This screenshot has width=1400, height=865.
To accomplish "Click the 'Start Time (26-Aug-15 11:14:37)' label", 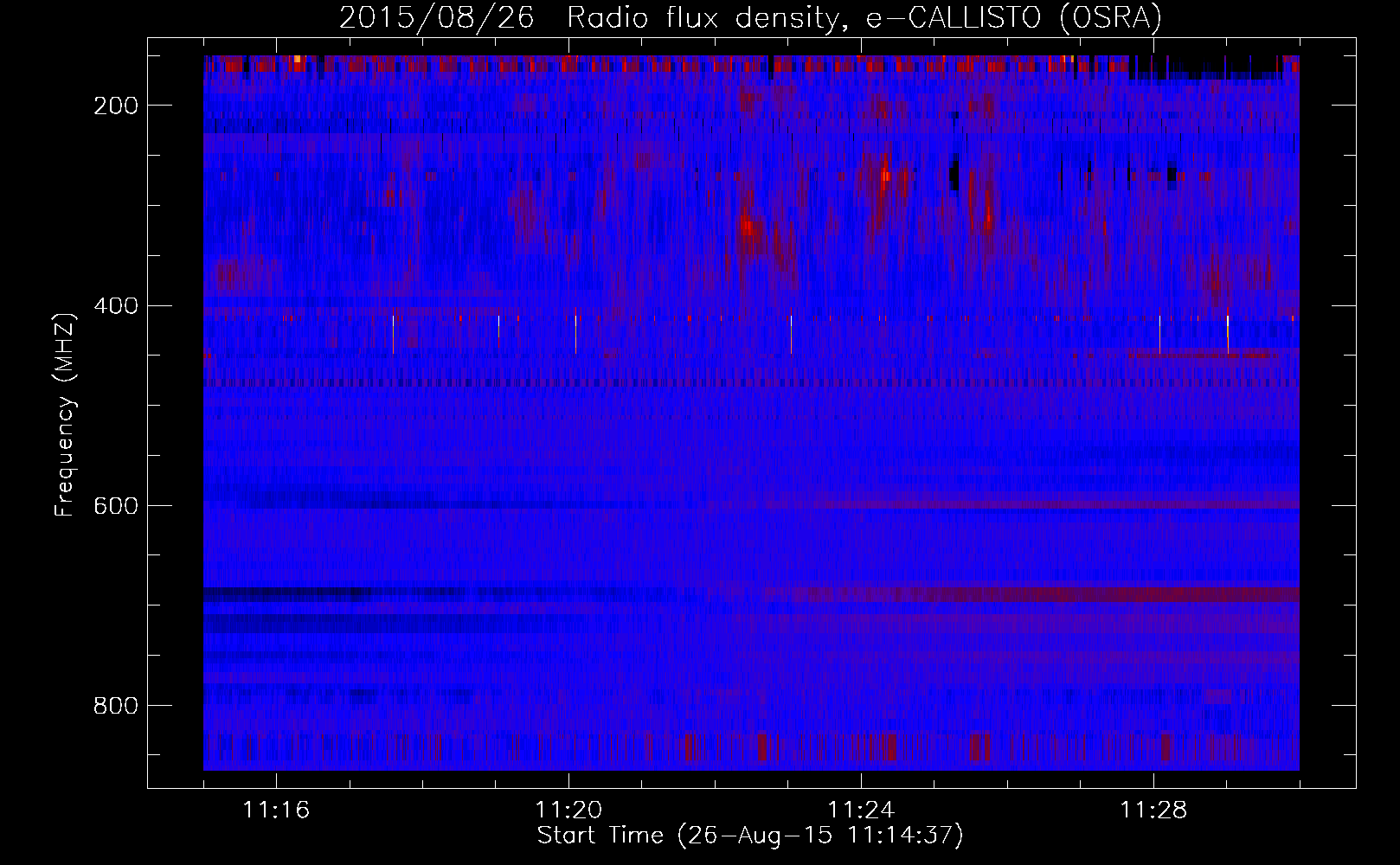I will [750, 836].
